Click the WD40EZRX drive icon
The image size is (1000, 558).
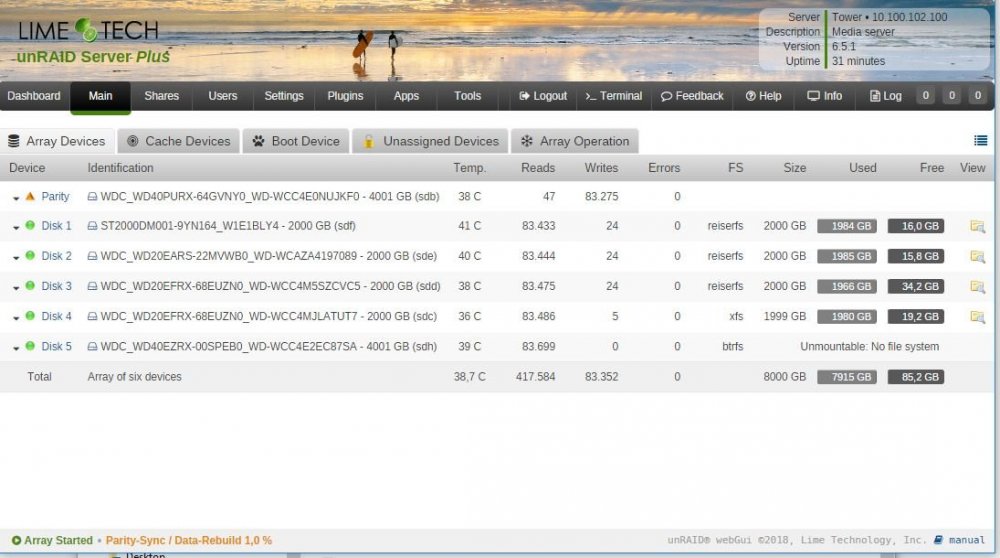coord(92,346)
